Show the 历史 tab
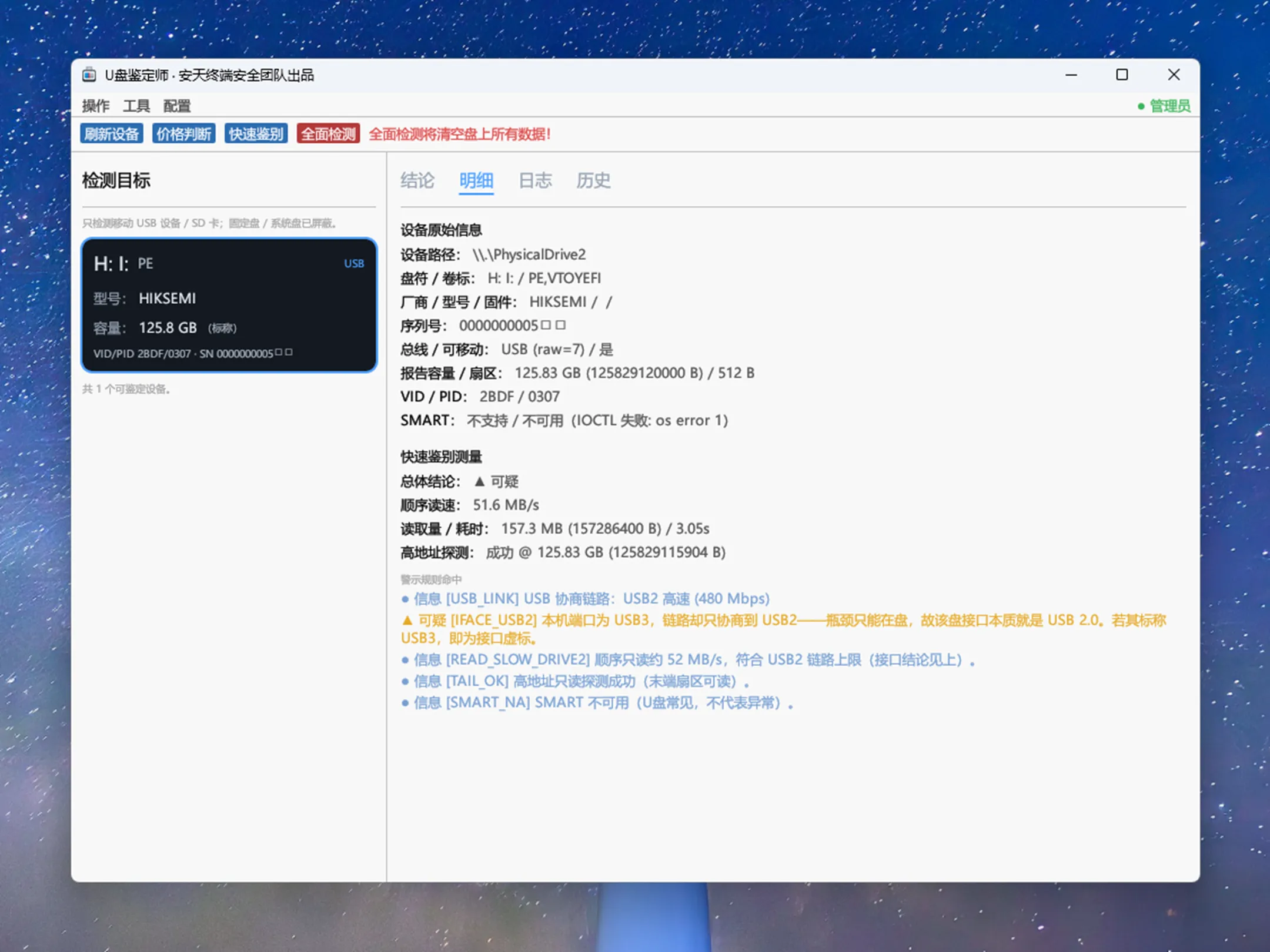1270x952 pixels. coord(593,180)
